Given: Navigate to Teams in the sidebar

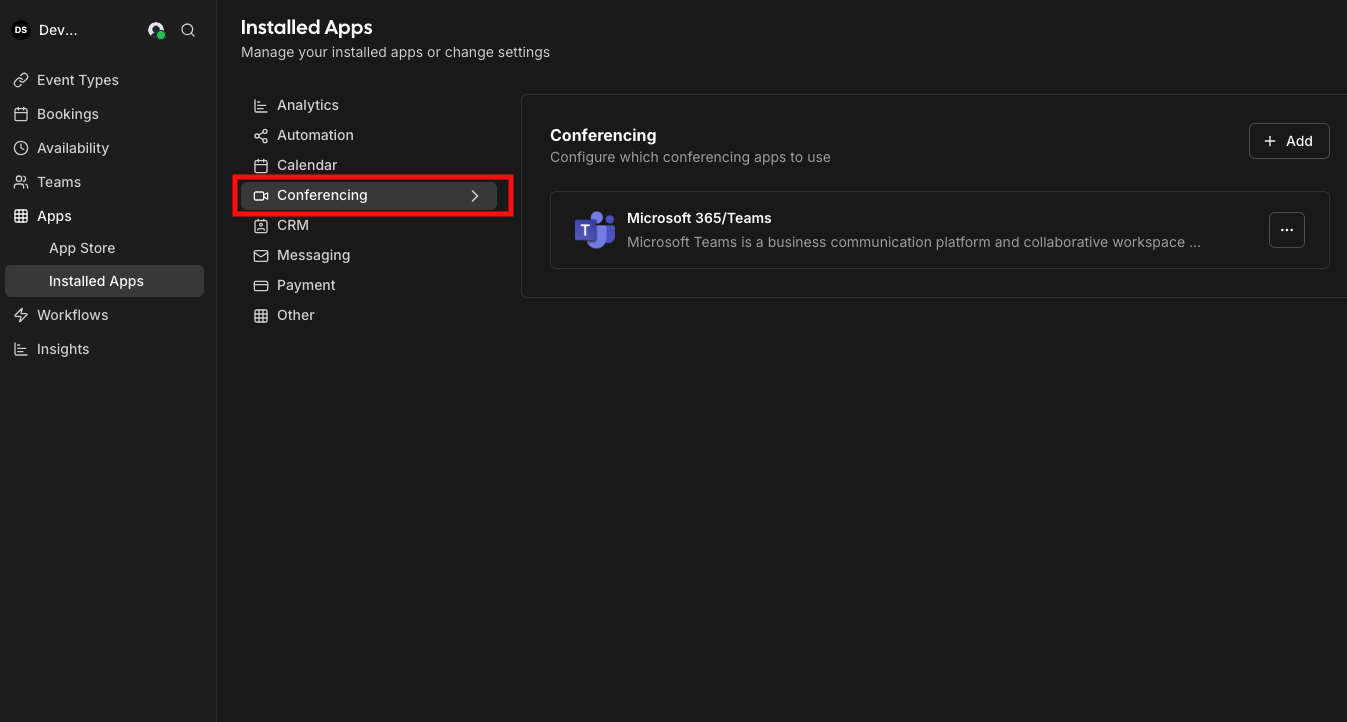Looking at the screenshot, I should pos(58,182).
